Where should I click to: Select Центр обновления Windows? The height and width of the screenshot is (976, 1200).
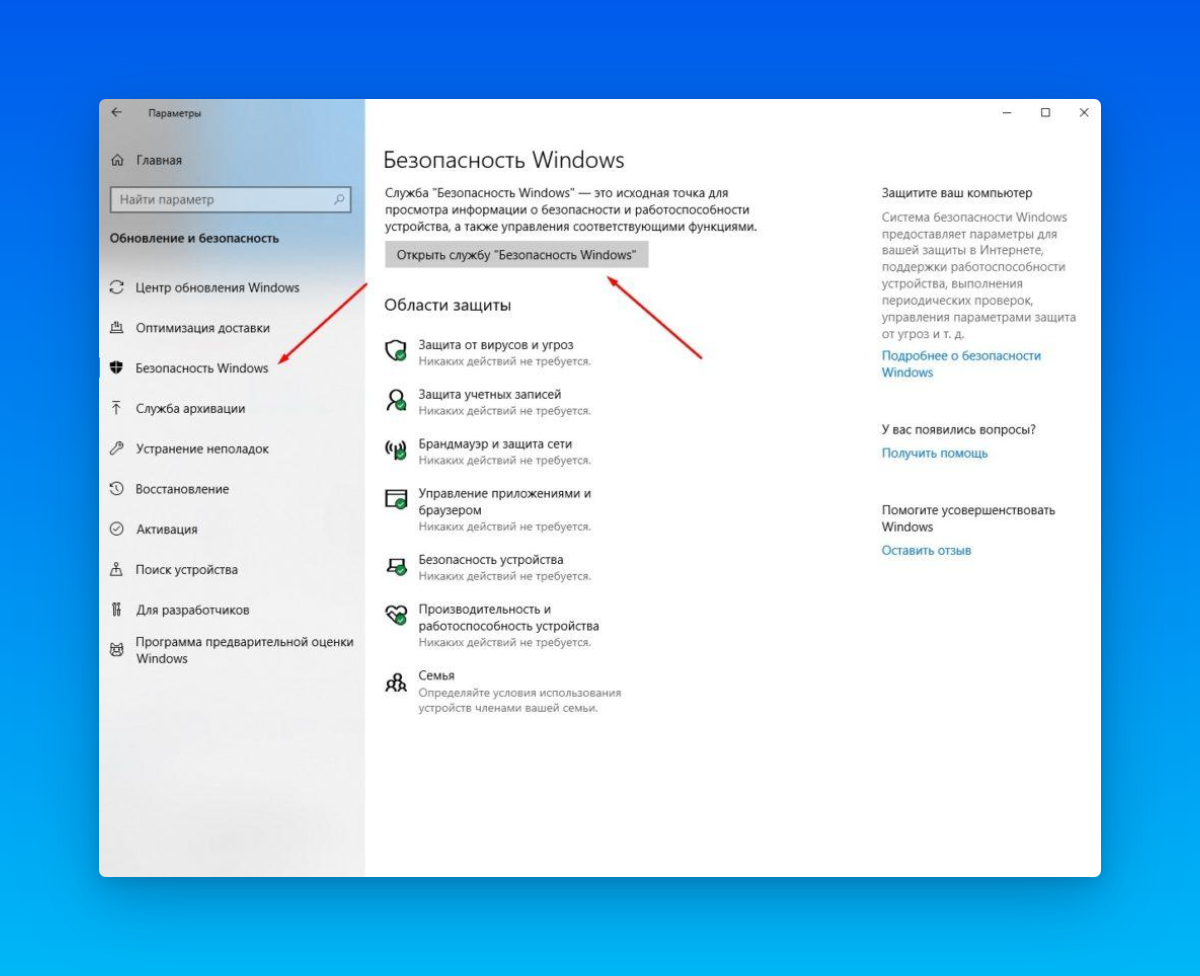click(218, 287)
